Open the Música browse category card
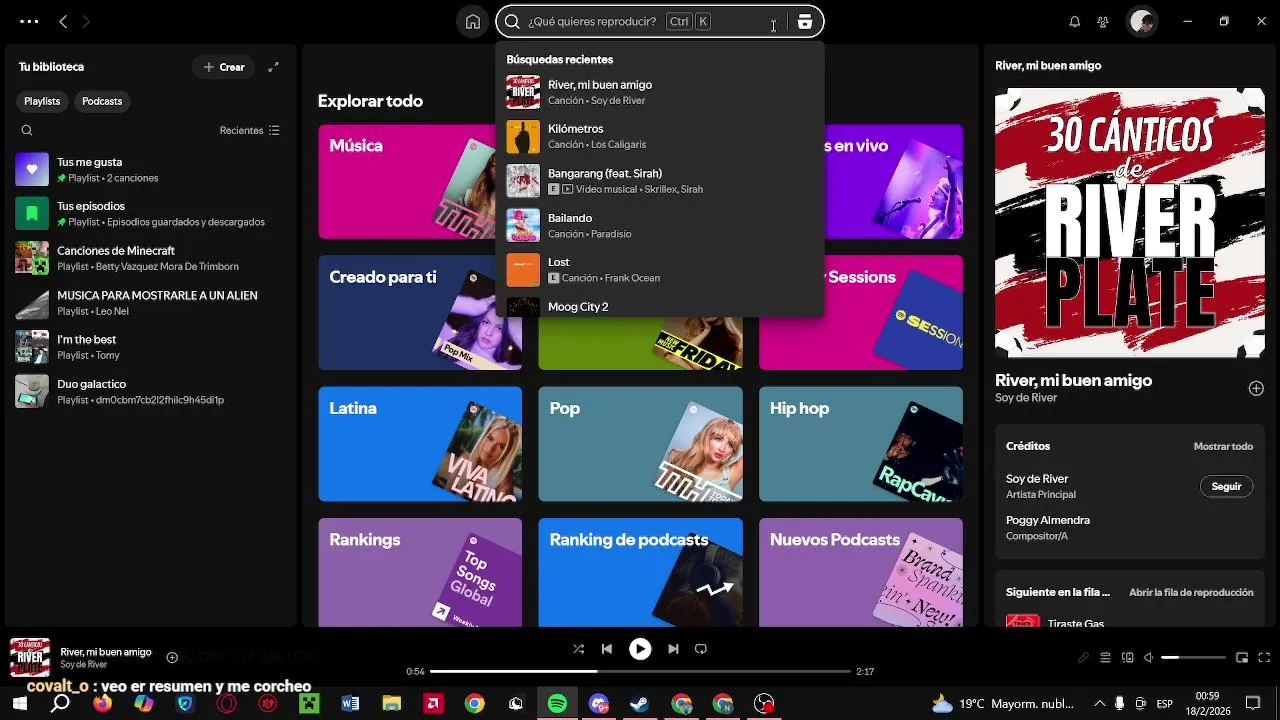Viewport: 1280px width, 720px height. (x=406, y=181)
